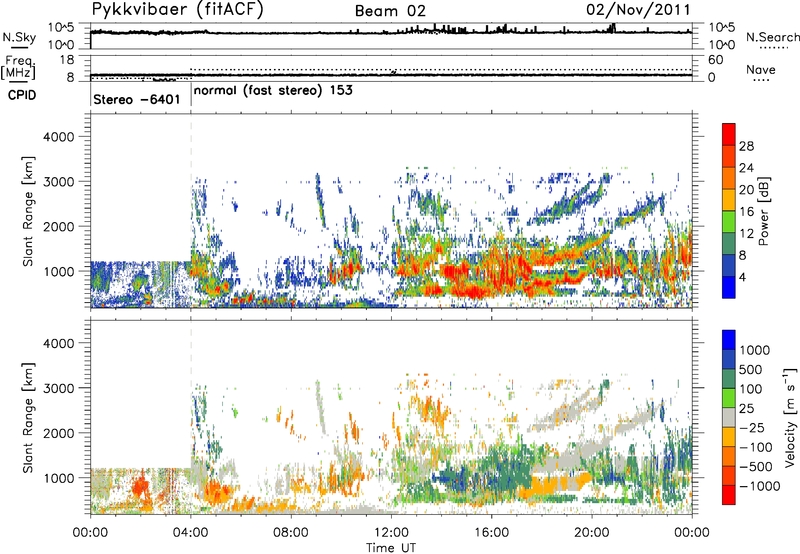Viewport: 800px width, 554px height.
Task: Click the Nave legend label
Action: (760, 70)
